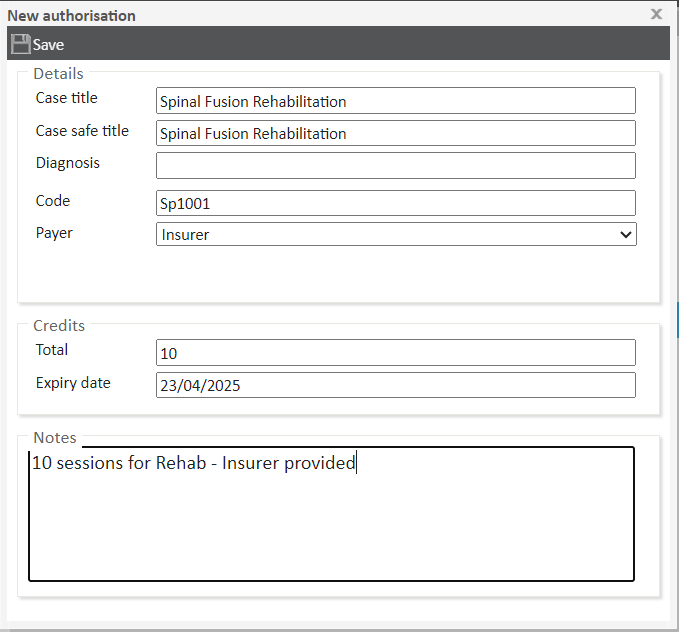Select the empty Diagnosis field
This screenshot has height=632, width=679.
(x=395, y=165)
